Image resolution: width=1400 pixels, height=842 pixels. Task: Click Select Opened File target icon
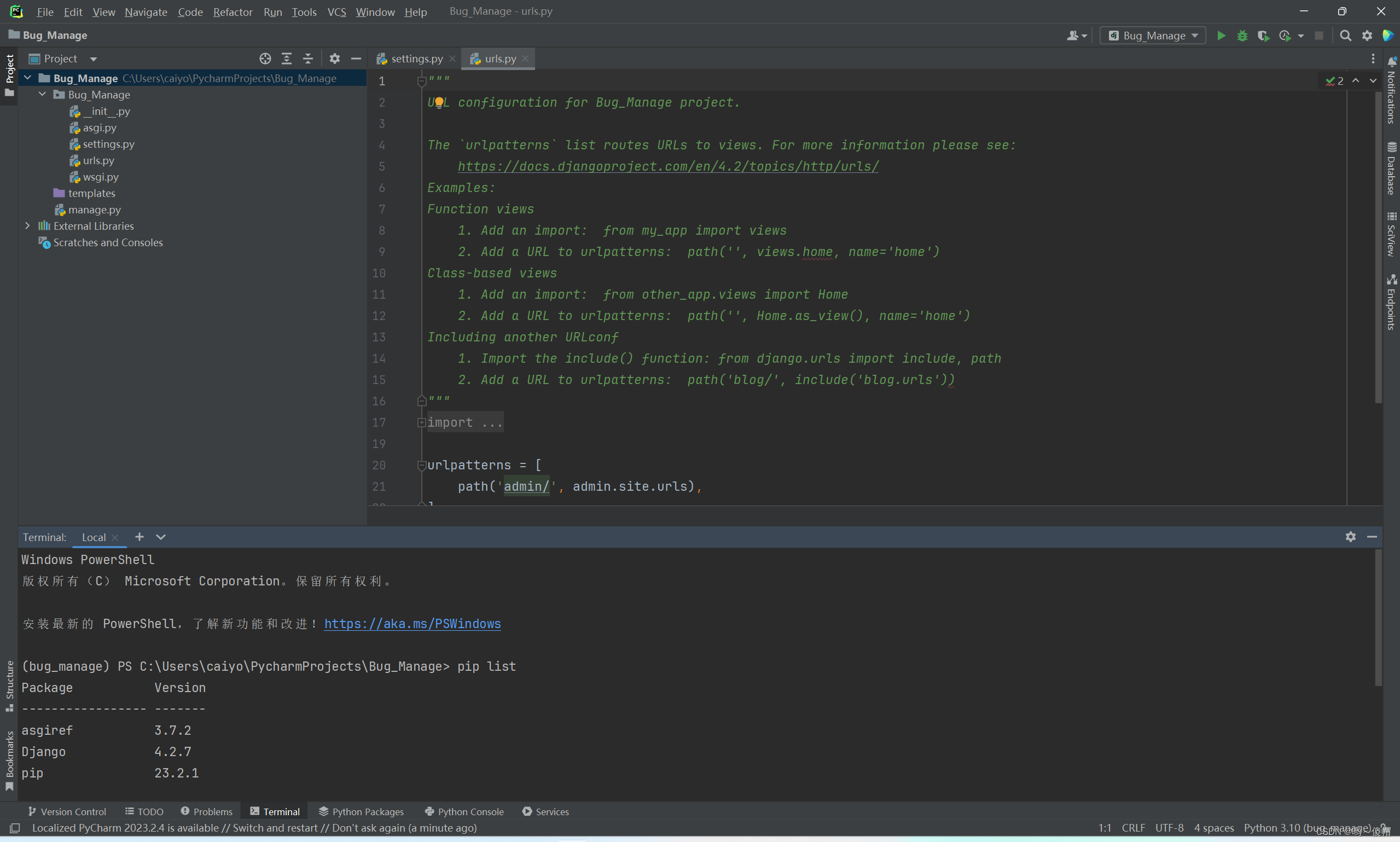(265, 59)
